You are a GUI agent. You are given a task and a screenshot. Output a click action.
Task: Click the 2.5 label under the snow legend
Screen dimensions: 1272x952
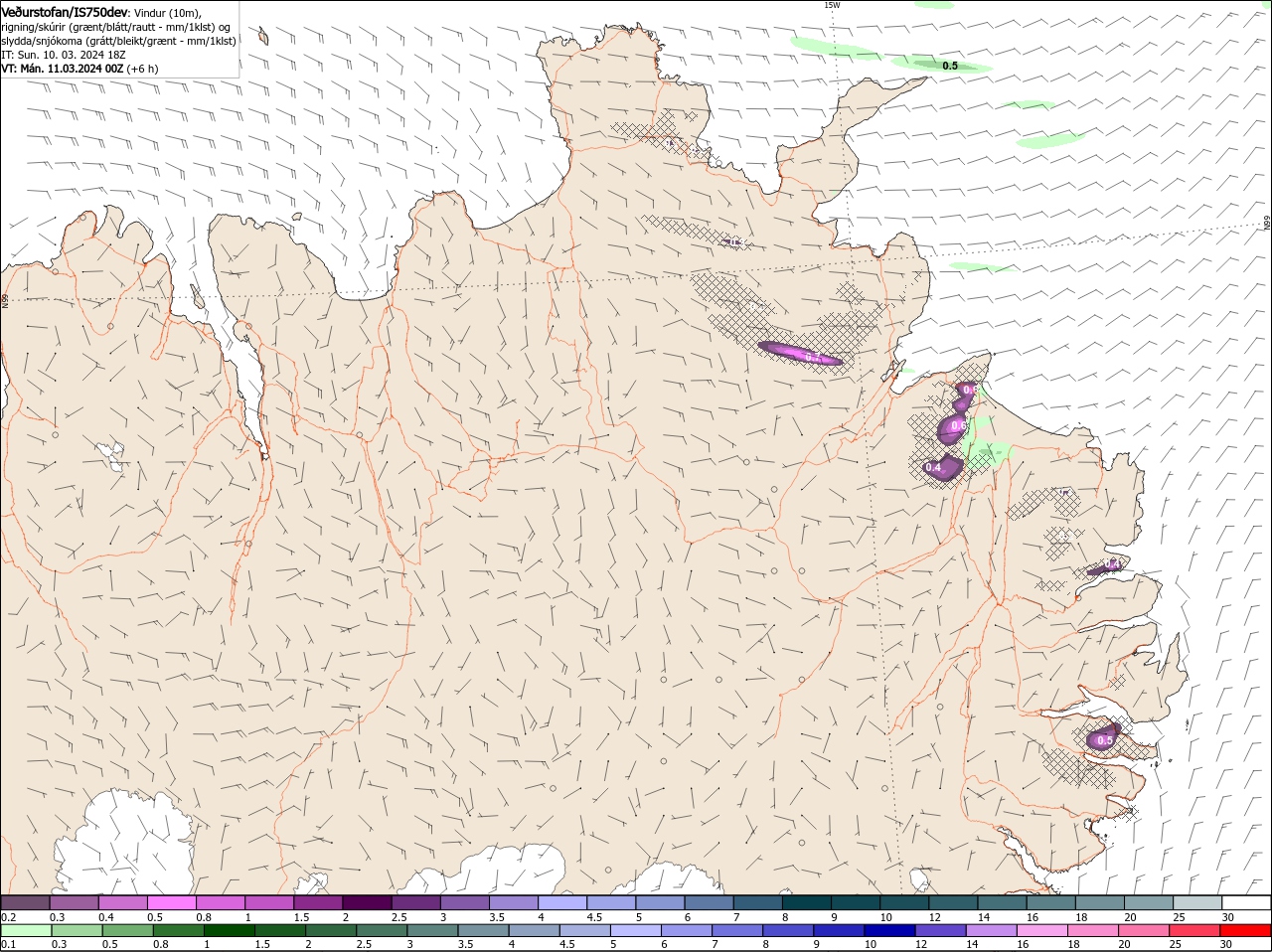click(398, 917)
